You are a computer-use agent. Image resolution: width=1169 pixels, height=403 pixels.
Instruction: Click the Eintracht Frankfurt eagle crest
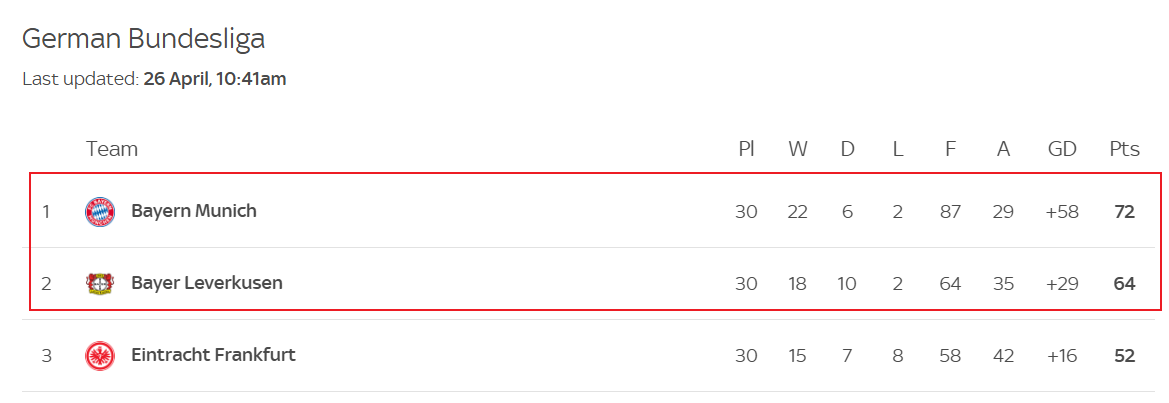coord(100,356)
